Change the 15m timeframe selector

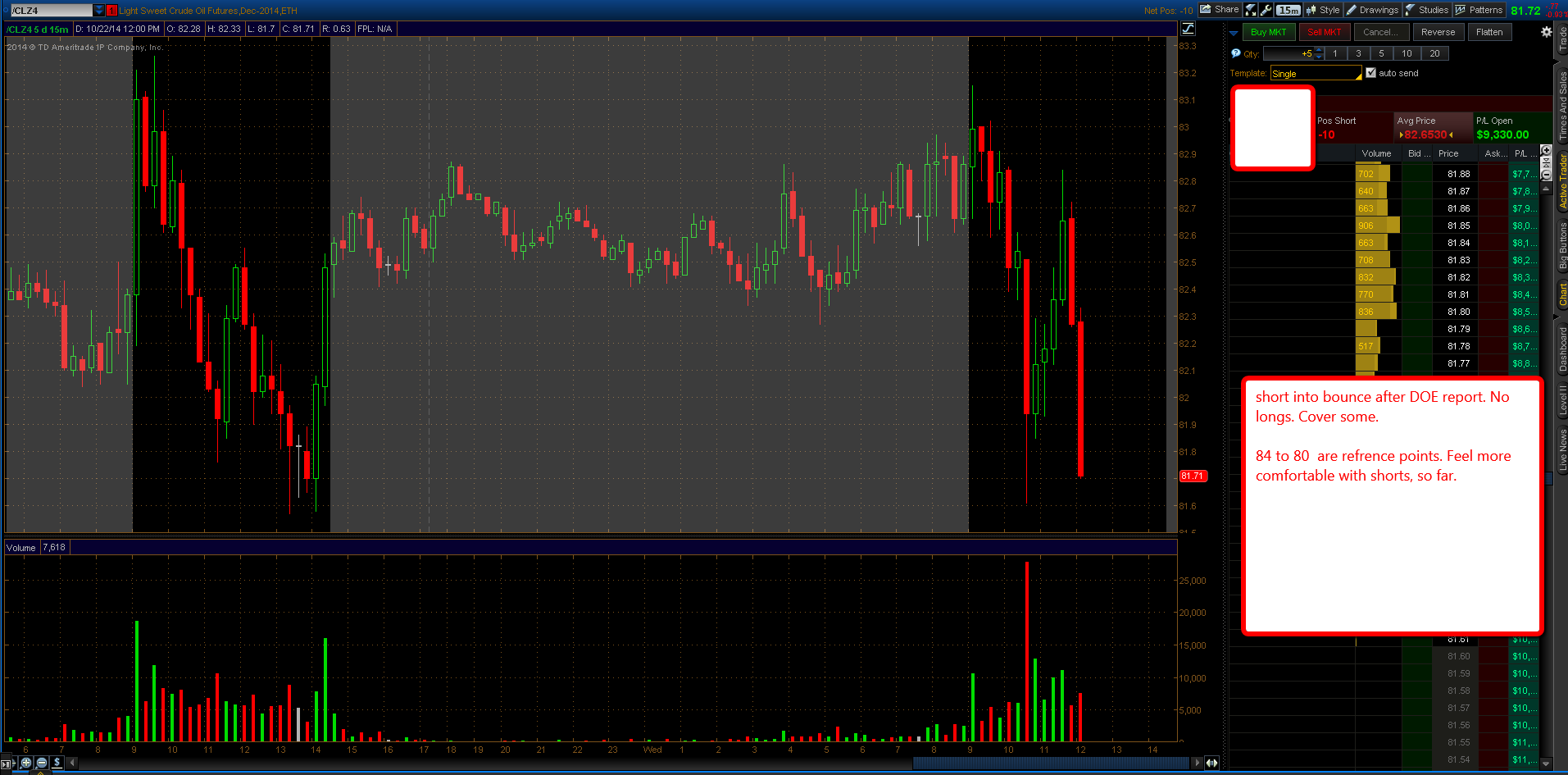[x=1288, y=10]
